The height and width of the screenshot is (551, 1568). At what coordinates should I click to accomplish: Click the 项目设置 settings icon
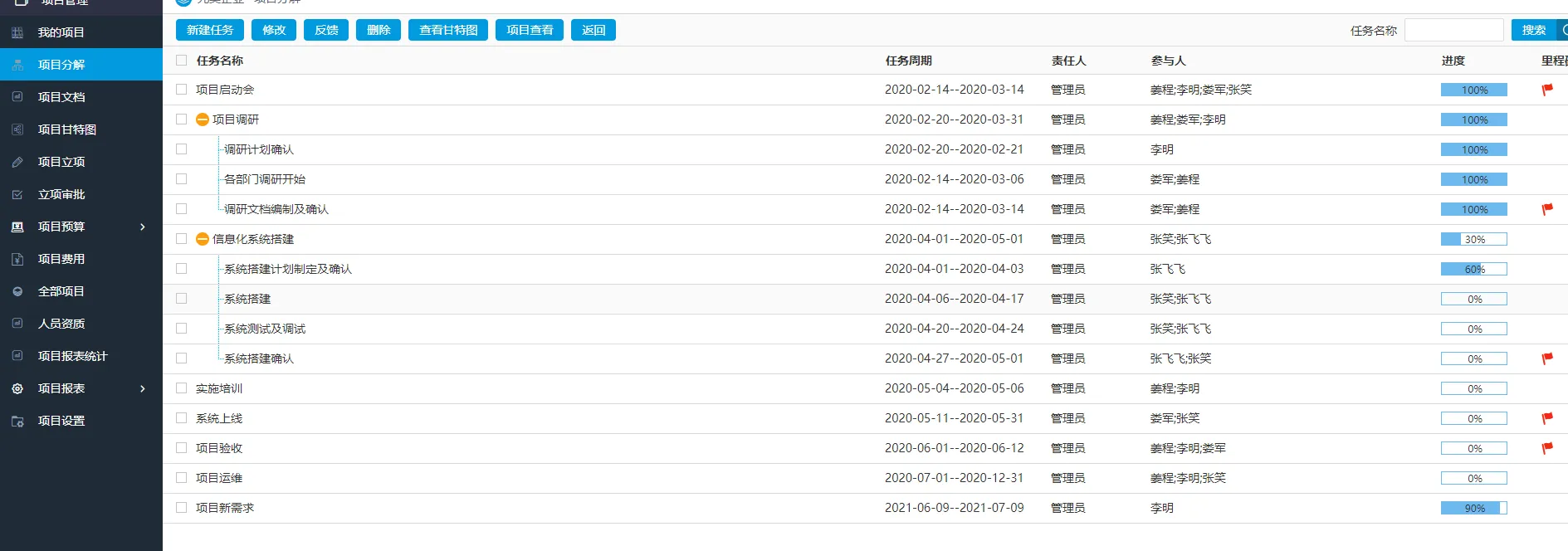coord(17,421)
